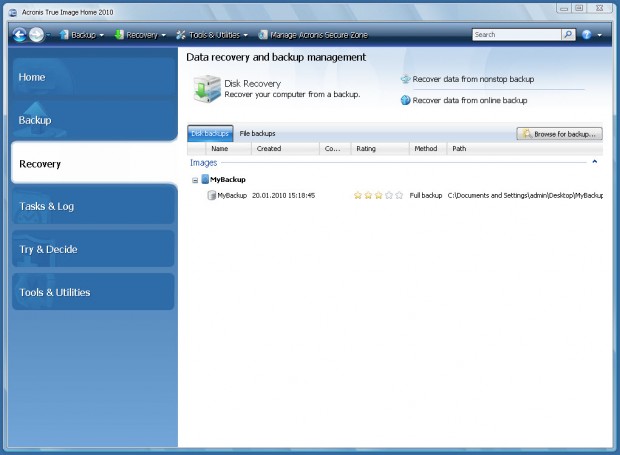Sort by the Path column header
Image resolution: width=620 pixels, height=455 pixels.
point(525,149)
